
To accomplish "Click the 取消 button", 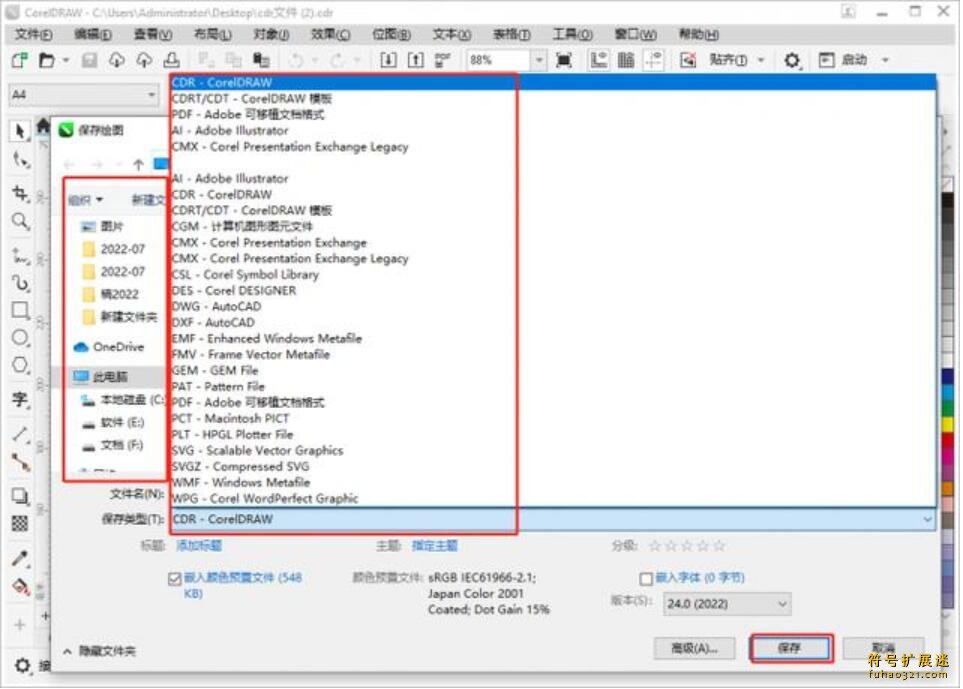I will point(883,648).
